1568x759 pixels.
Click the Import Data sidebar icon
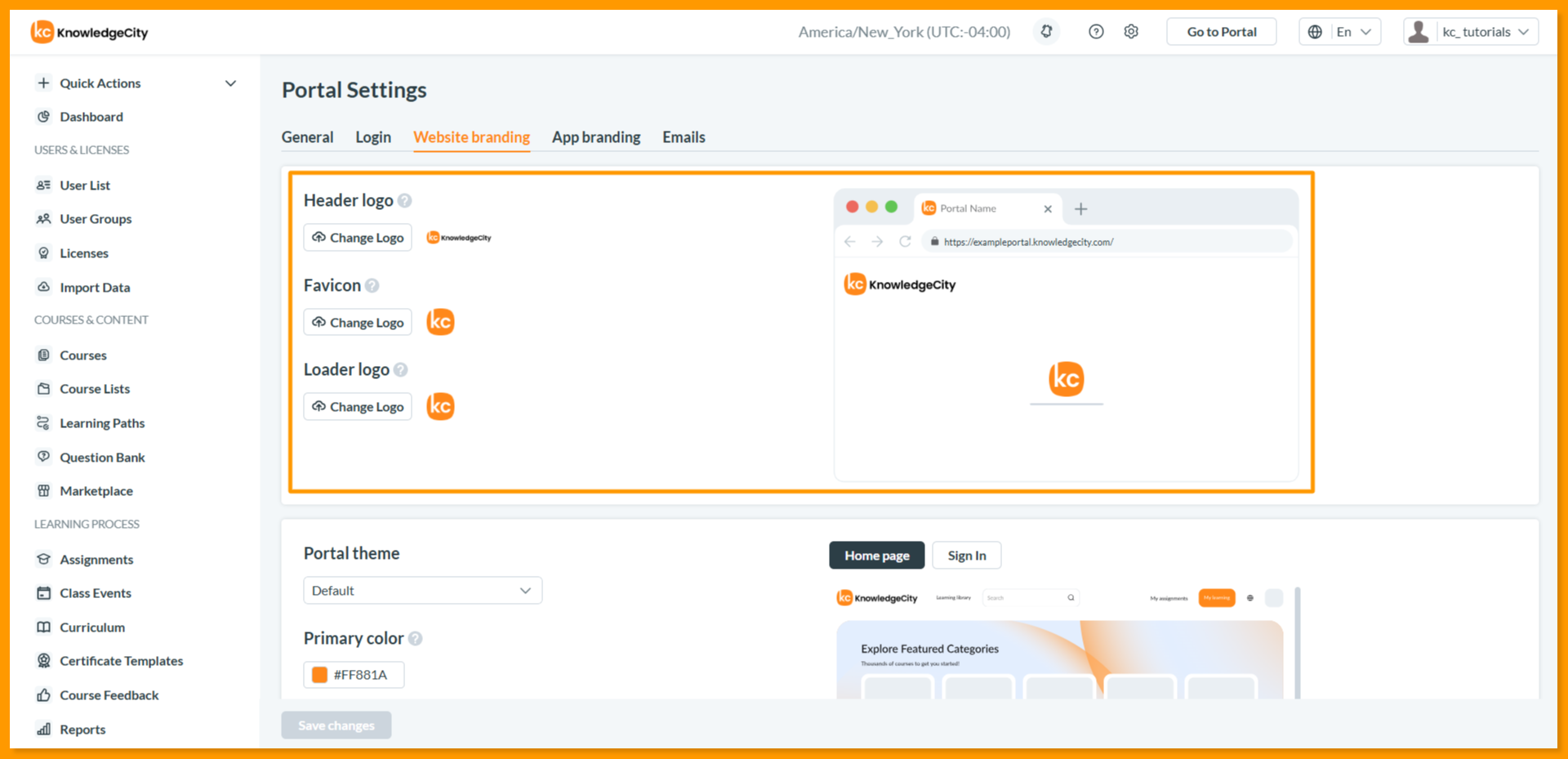[44, 287]
